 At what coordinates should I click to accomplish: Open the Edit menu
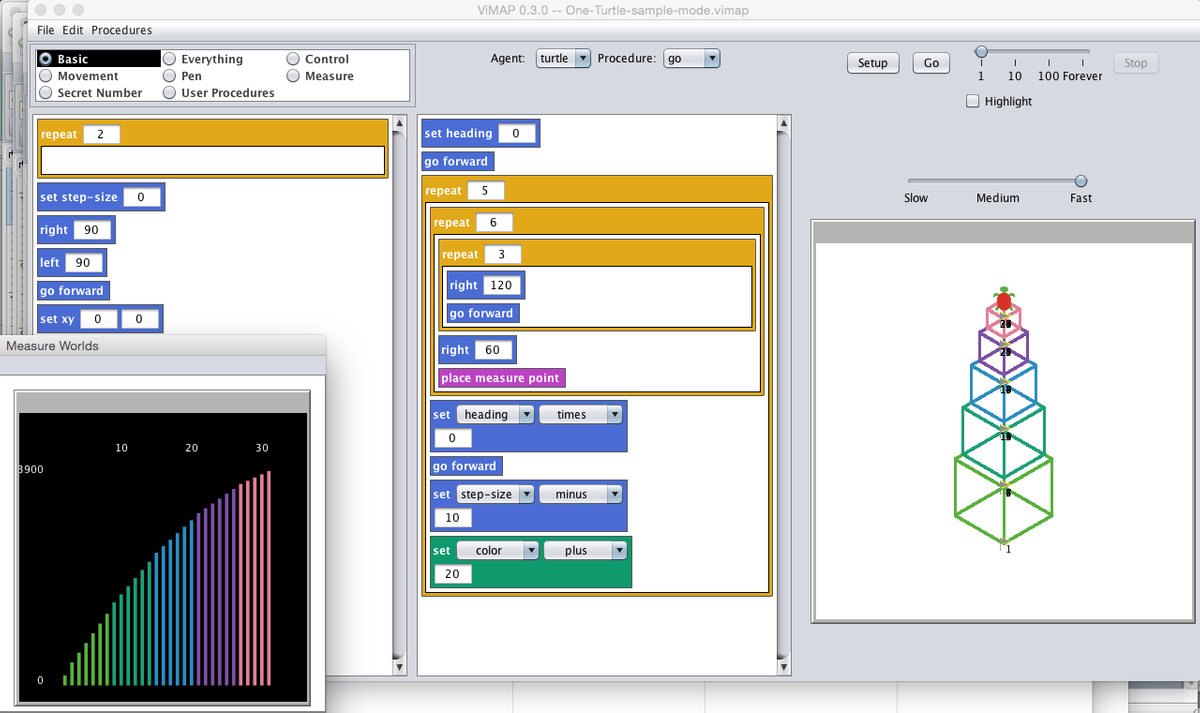click(73, 30)
